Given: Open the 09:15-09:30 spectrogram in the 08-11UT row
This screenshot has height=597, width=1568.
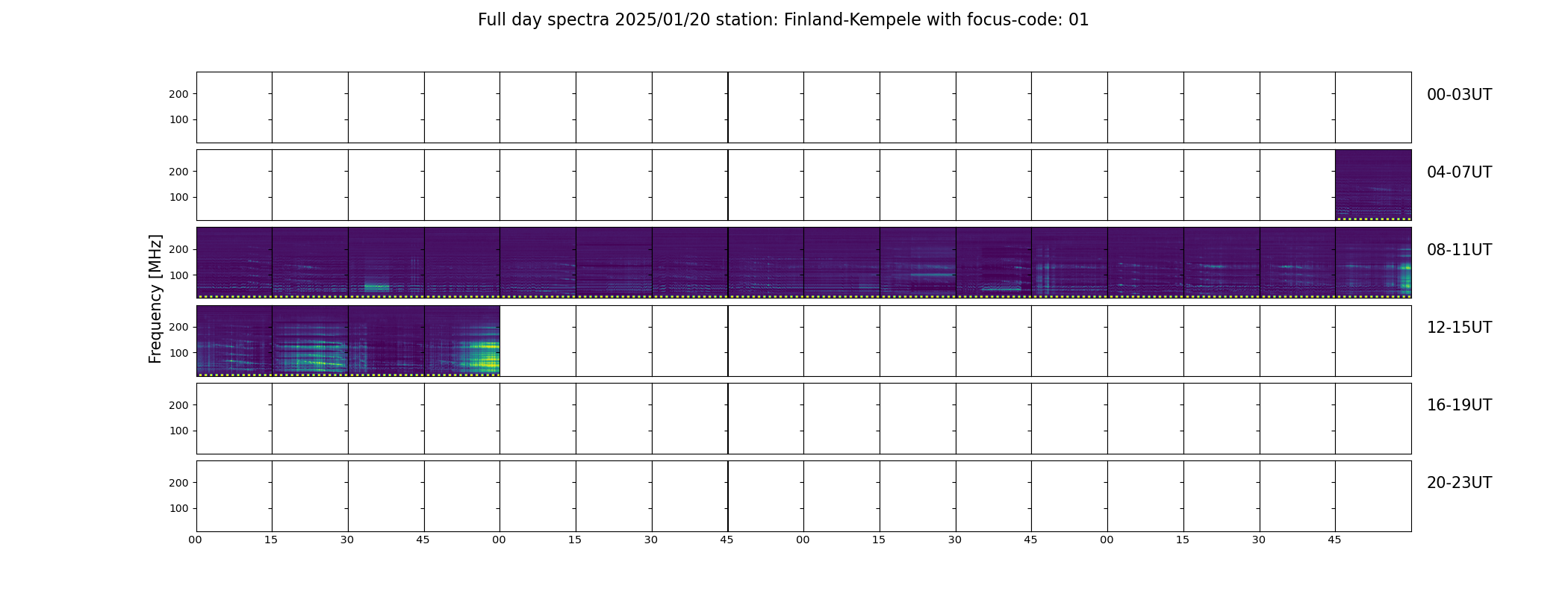Looking at the screenshot, I should (x=614, y=263).
